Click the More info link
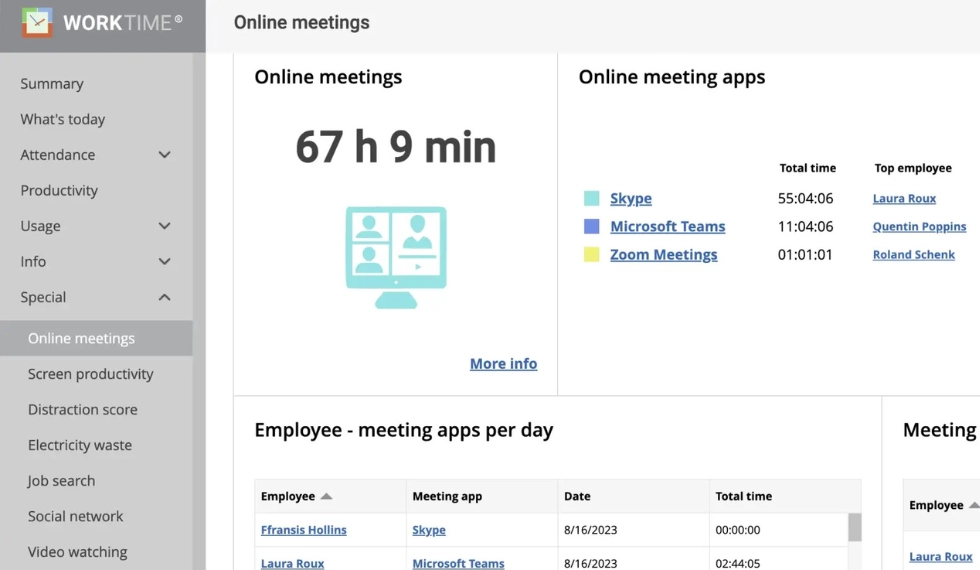This screenshot has width=980, height=570. 503,364
